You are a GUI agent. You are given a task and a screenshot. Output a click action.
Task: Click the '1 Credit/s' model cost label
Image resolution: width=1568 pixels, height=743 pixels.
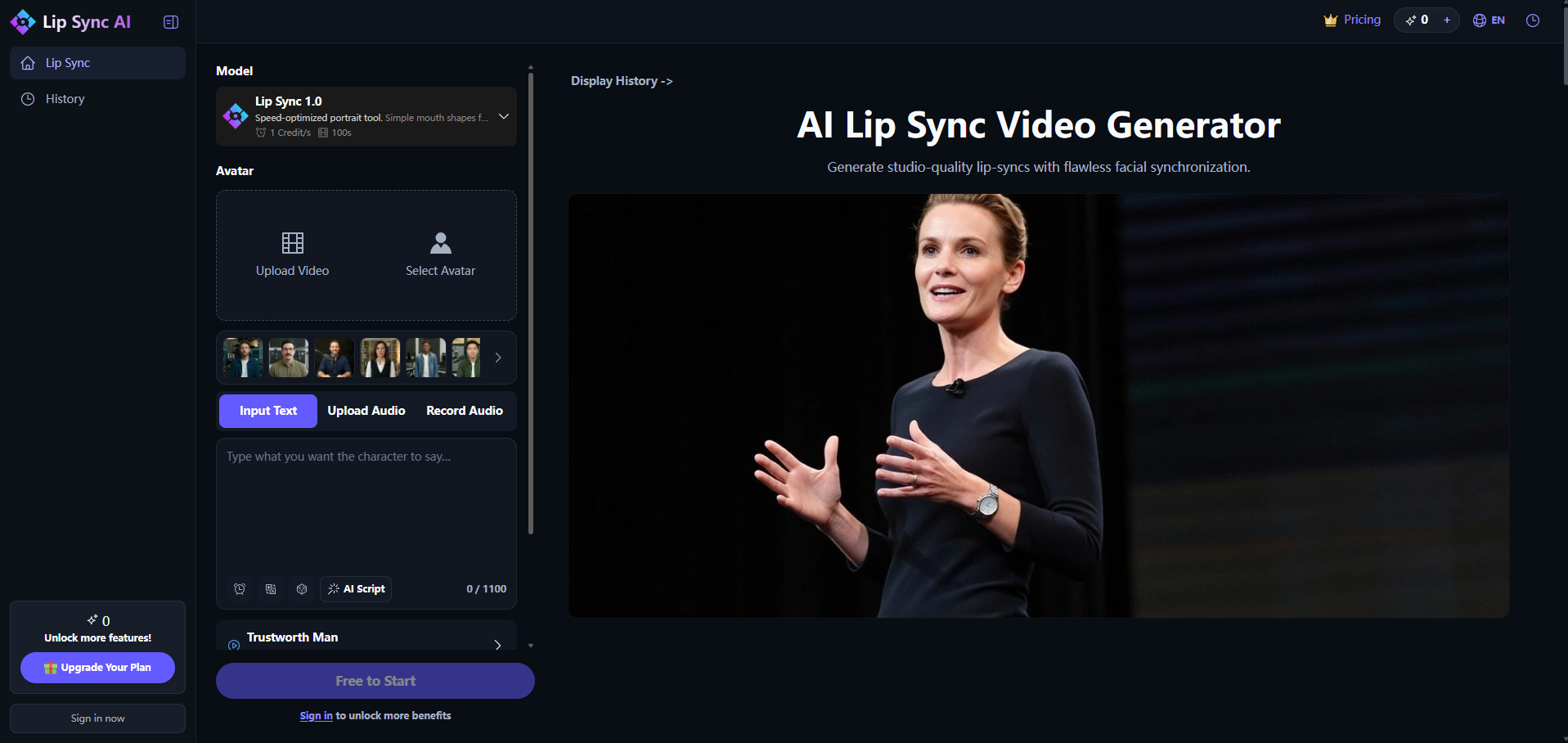click(x=283, y=133)
